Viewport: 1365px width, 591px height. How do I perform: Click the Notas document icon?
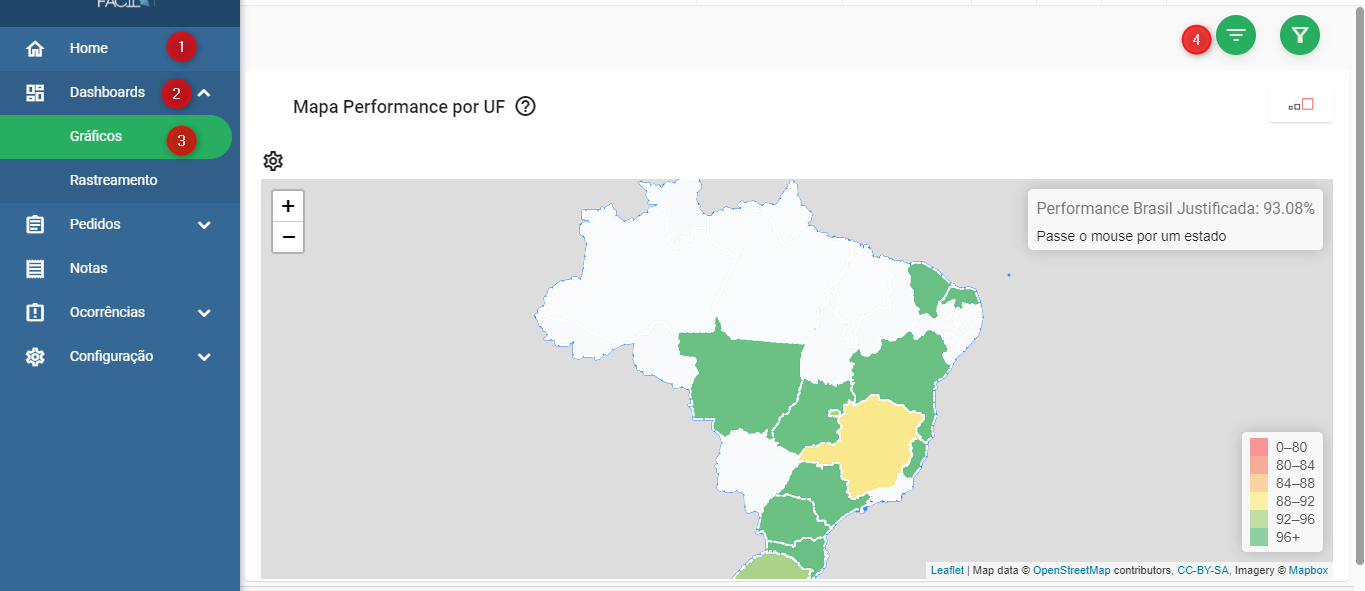point(35,268)
